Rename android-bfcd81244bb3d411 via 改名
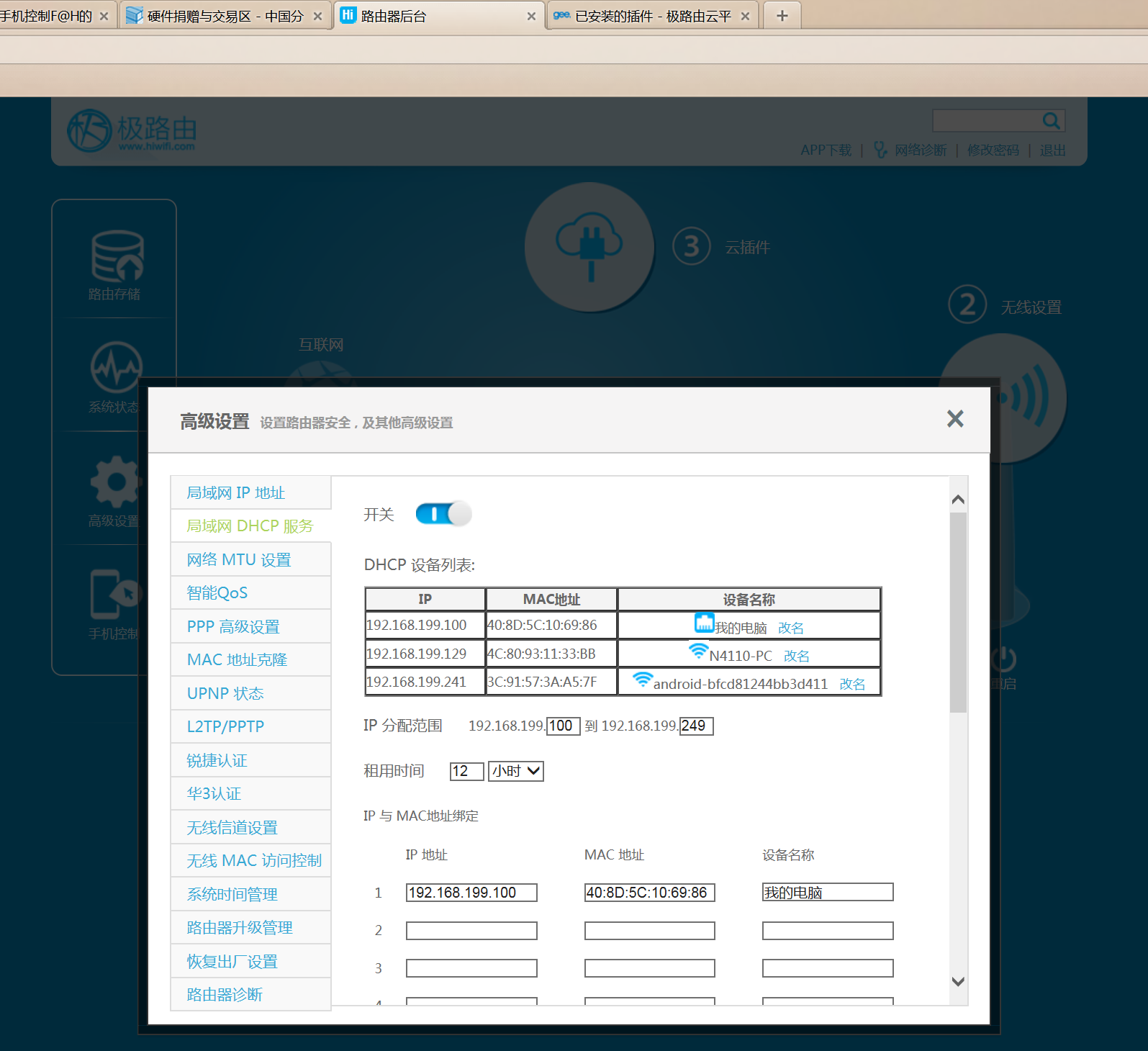1148x1051 pixels. pyautogui.click(x=852, y=684)
